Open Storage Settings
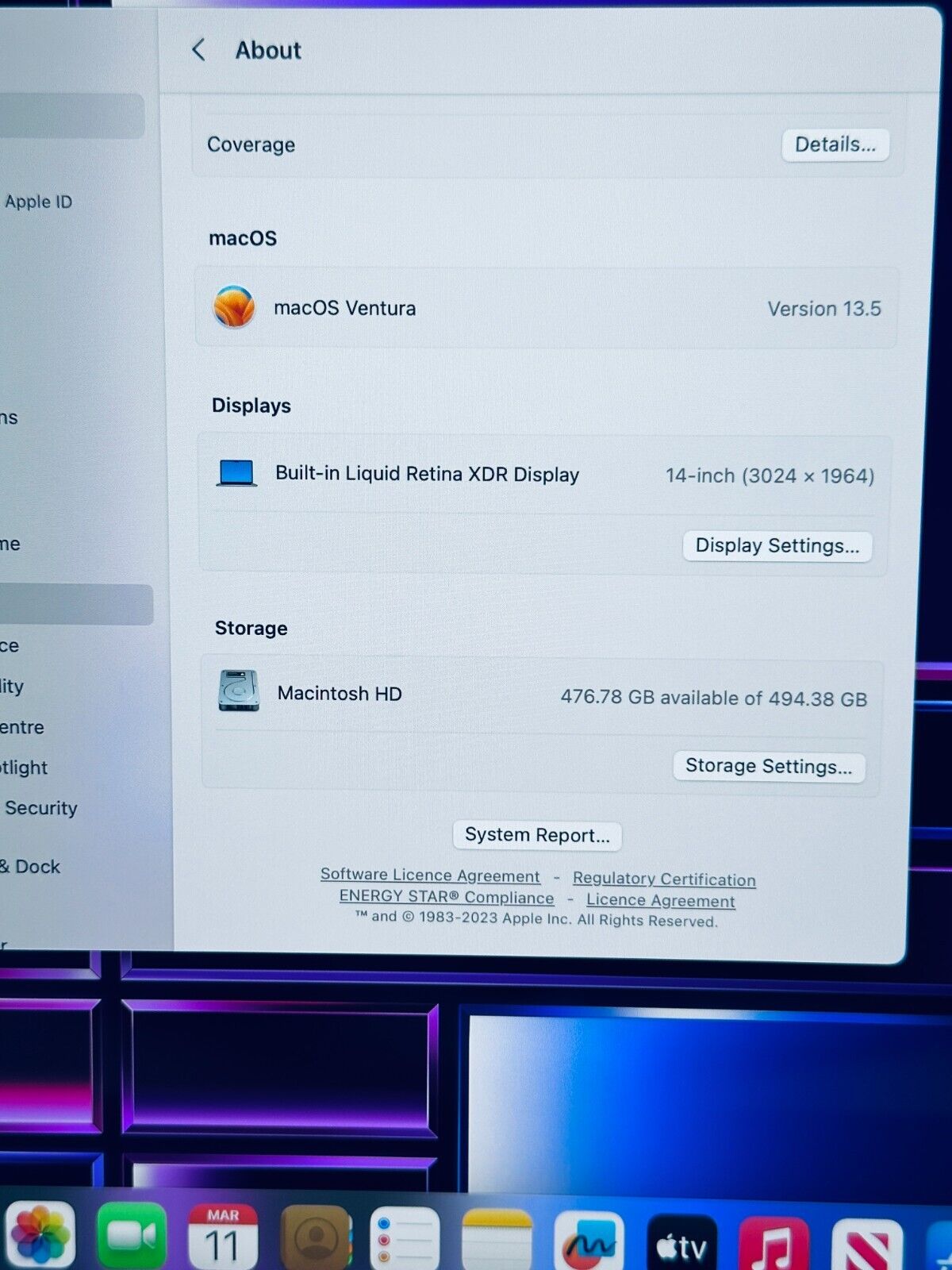This screenshot has width=952, height=1270. point(769,766)
